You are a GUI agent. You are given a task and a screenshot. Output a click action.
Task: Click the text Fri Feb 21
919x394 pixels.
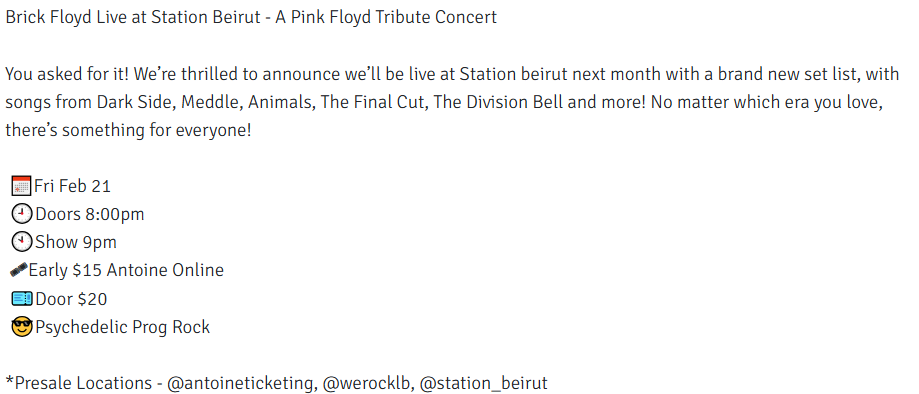tap(73, 186)
